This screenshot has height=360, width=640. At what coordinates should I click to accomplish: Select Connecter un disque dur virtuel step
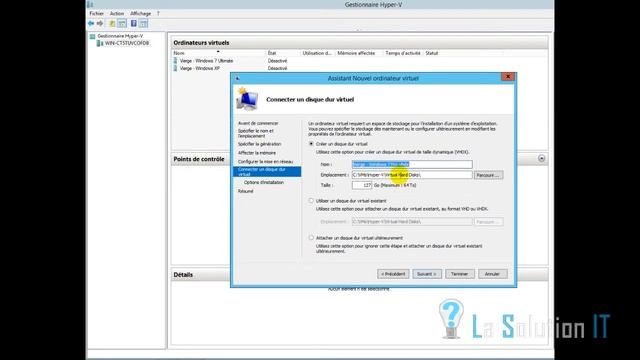click(x=267, y=171)
